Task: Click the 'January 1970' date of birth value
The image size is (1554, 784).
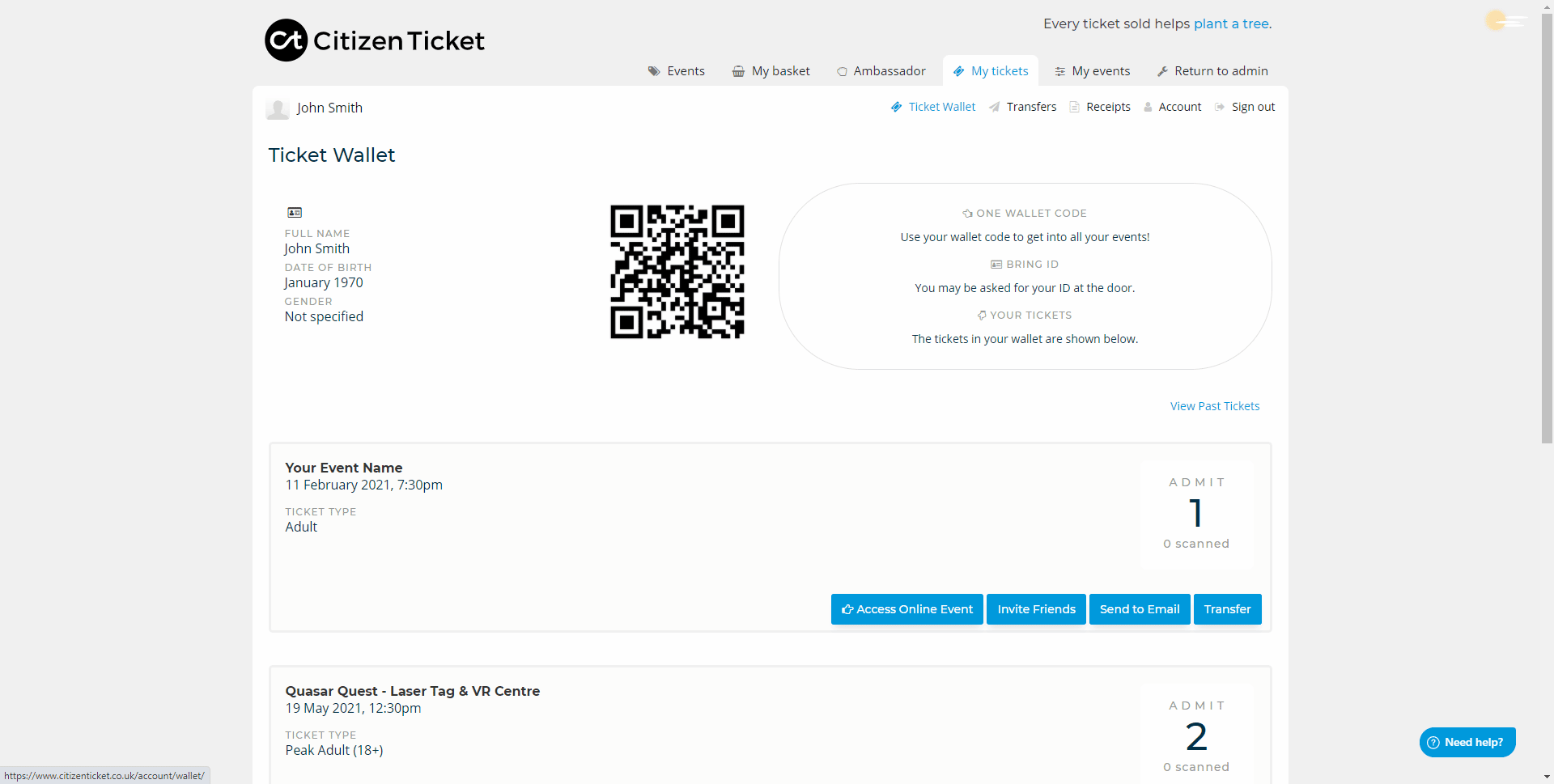Action: point(324,282)
